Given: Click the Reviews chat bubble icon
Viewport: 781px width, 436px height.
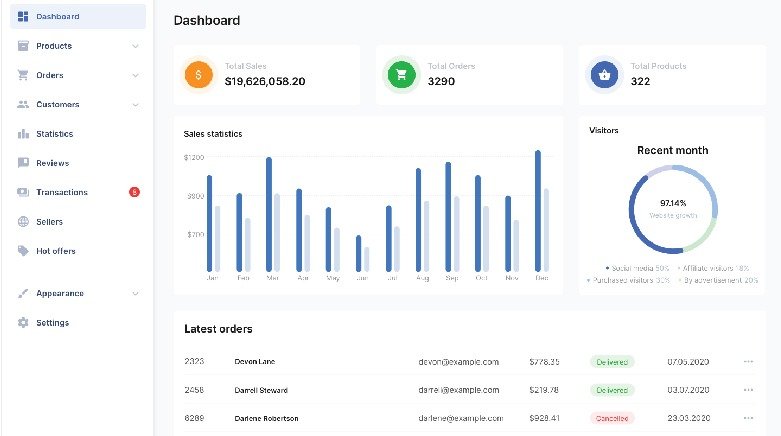Looking at the screenshot, I should (23, 163).
